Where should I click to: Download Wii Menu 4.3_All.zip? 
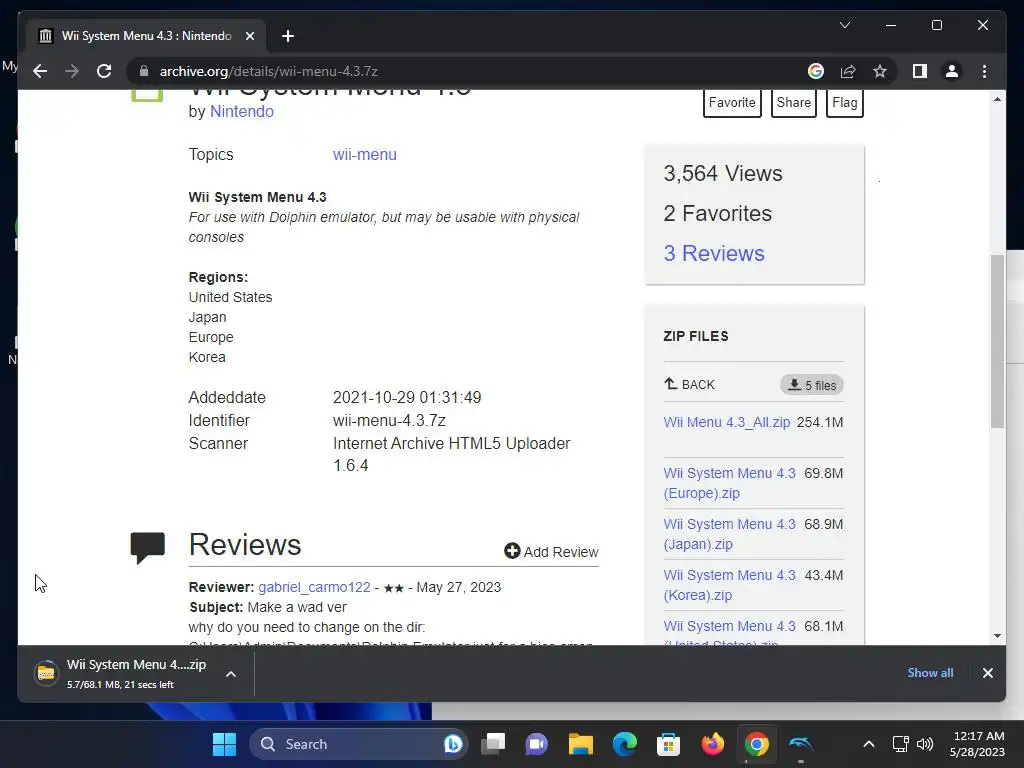[727, 423]
